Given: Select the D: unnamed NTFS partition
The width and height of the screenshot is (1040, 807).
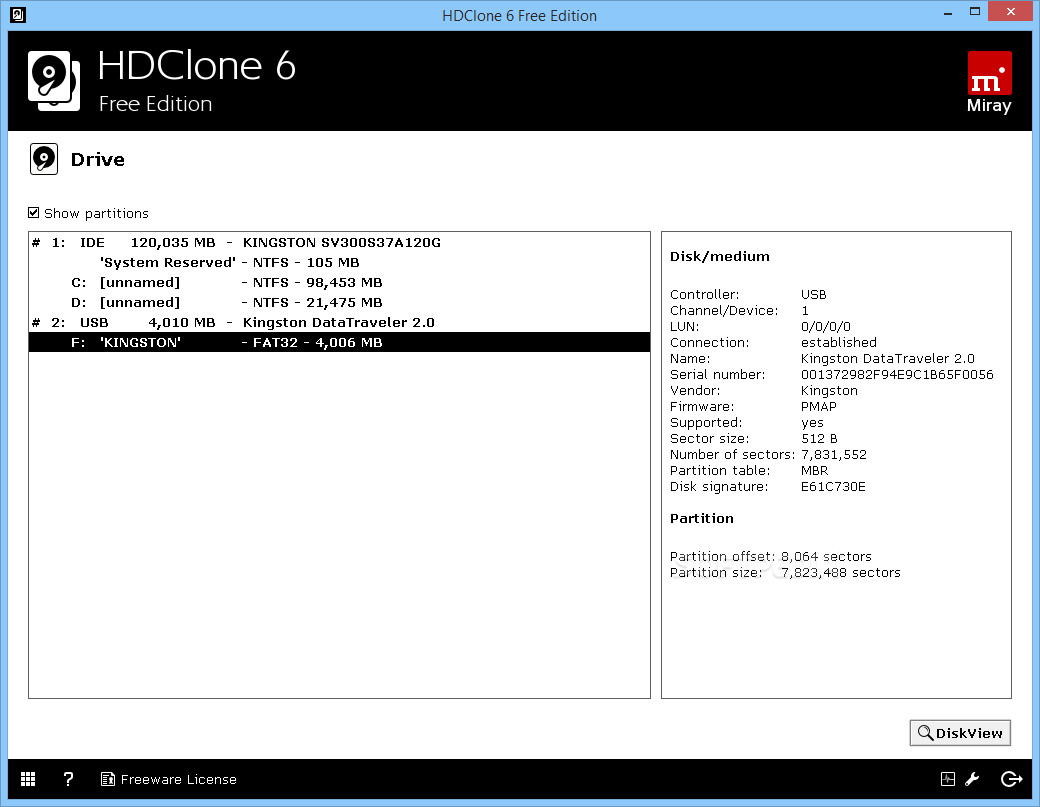Looking at the screenshot, I should coord(339,302).
